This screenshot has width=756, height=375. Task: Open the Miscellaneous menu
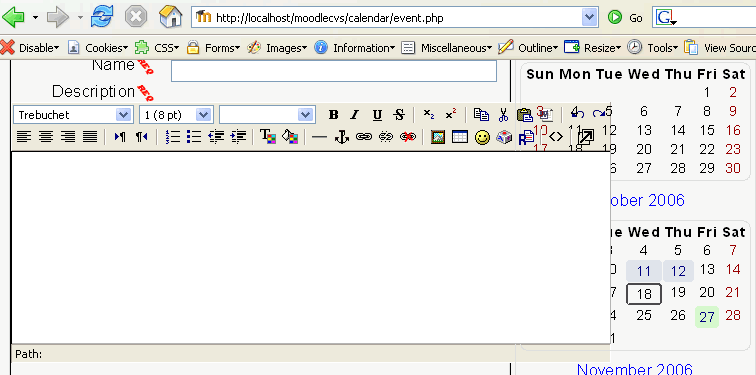447,47
